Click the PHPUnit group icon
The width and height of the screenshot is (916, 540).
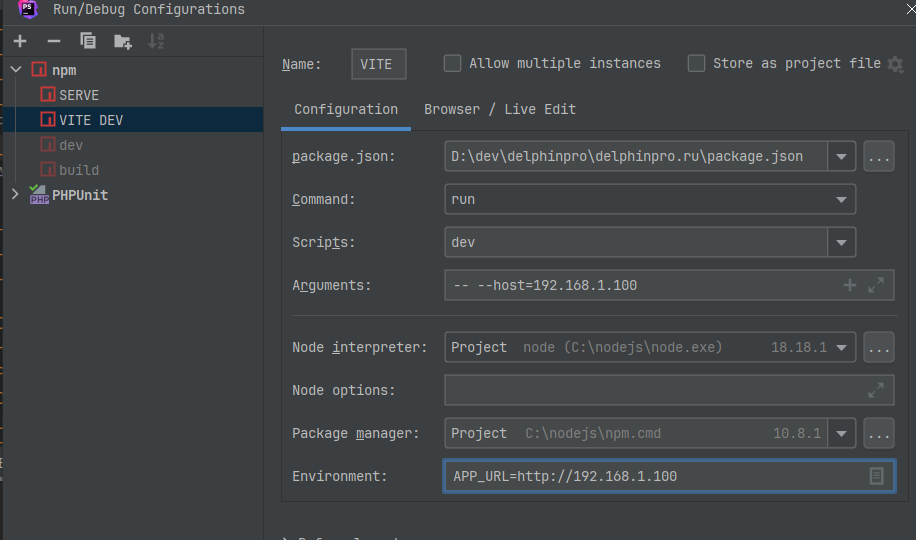pos(39,195)
